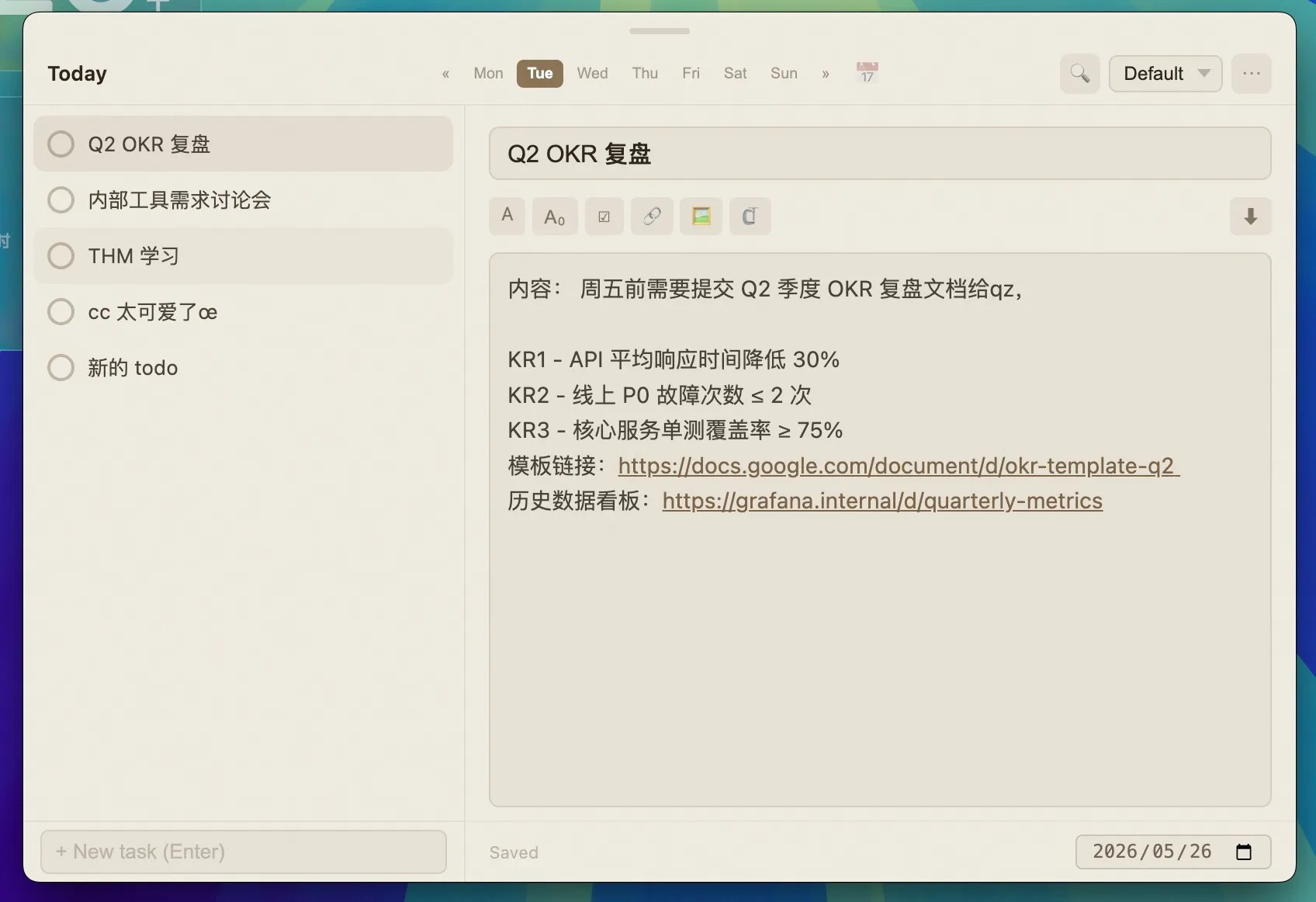Switch to Mon tab
Image resolution: width=1316 pixels, height=902 pixels.
[x=488, y=73]
